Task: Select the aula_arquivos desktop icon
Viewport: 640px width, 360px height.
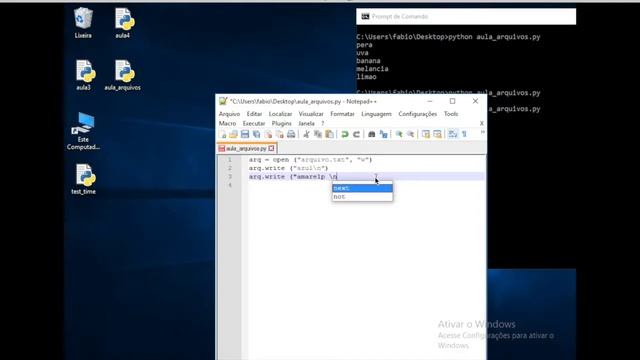Action: [123, 75]
